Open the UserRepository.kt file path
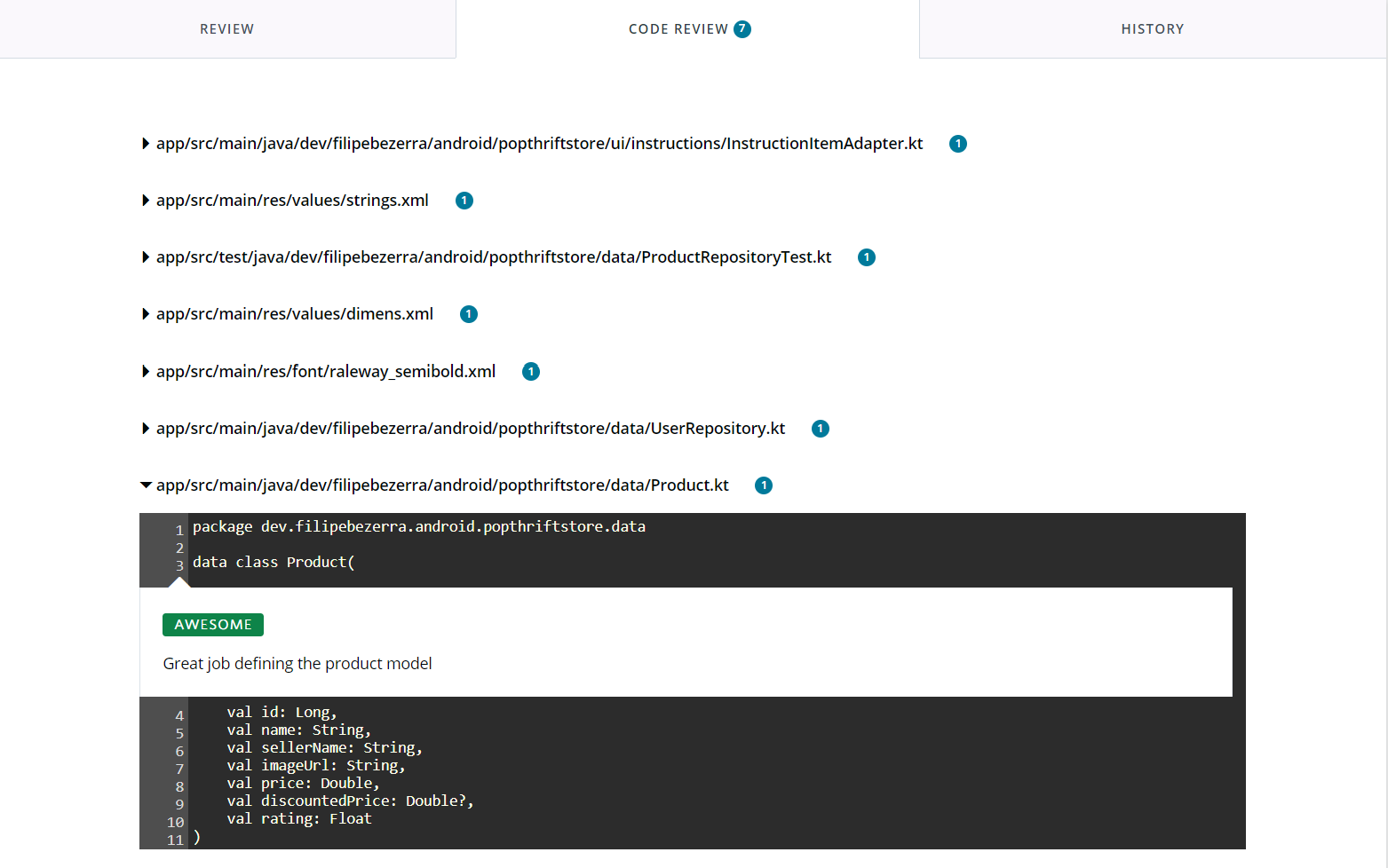The image size is (1388, 868). pyautogui.click(x=471, y=429)
